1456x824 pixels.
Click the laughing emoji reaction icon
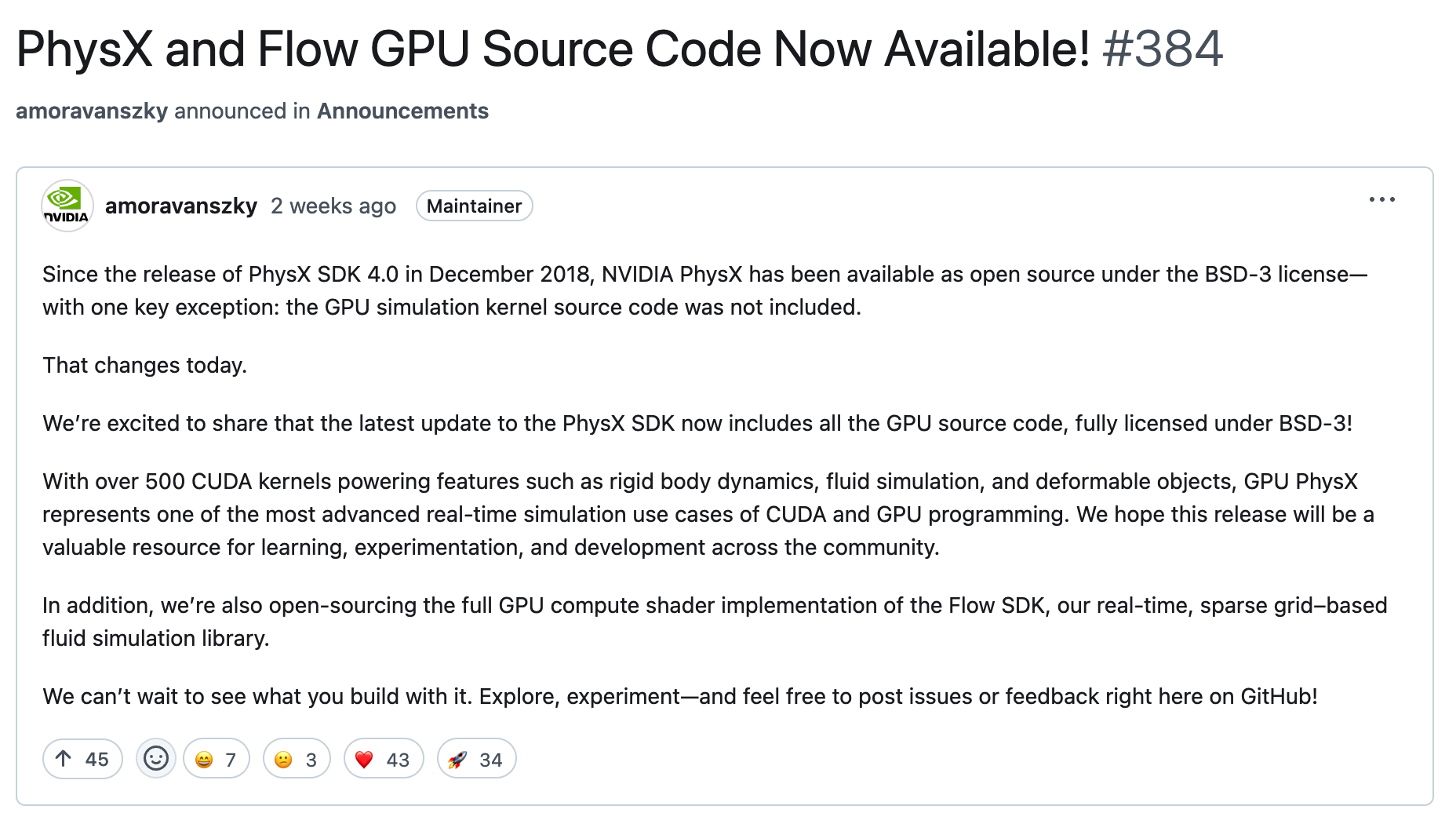[x=203, y=758]
